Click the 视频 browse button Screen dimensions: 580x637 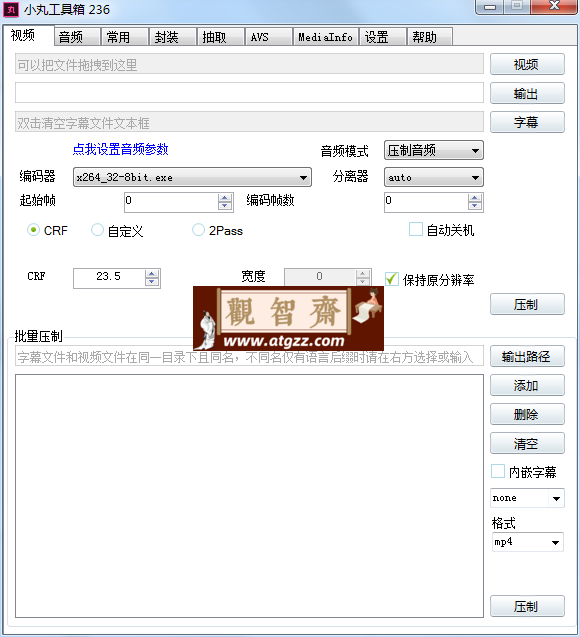pyautogui.click(x=527, y=64)
